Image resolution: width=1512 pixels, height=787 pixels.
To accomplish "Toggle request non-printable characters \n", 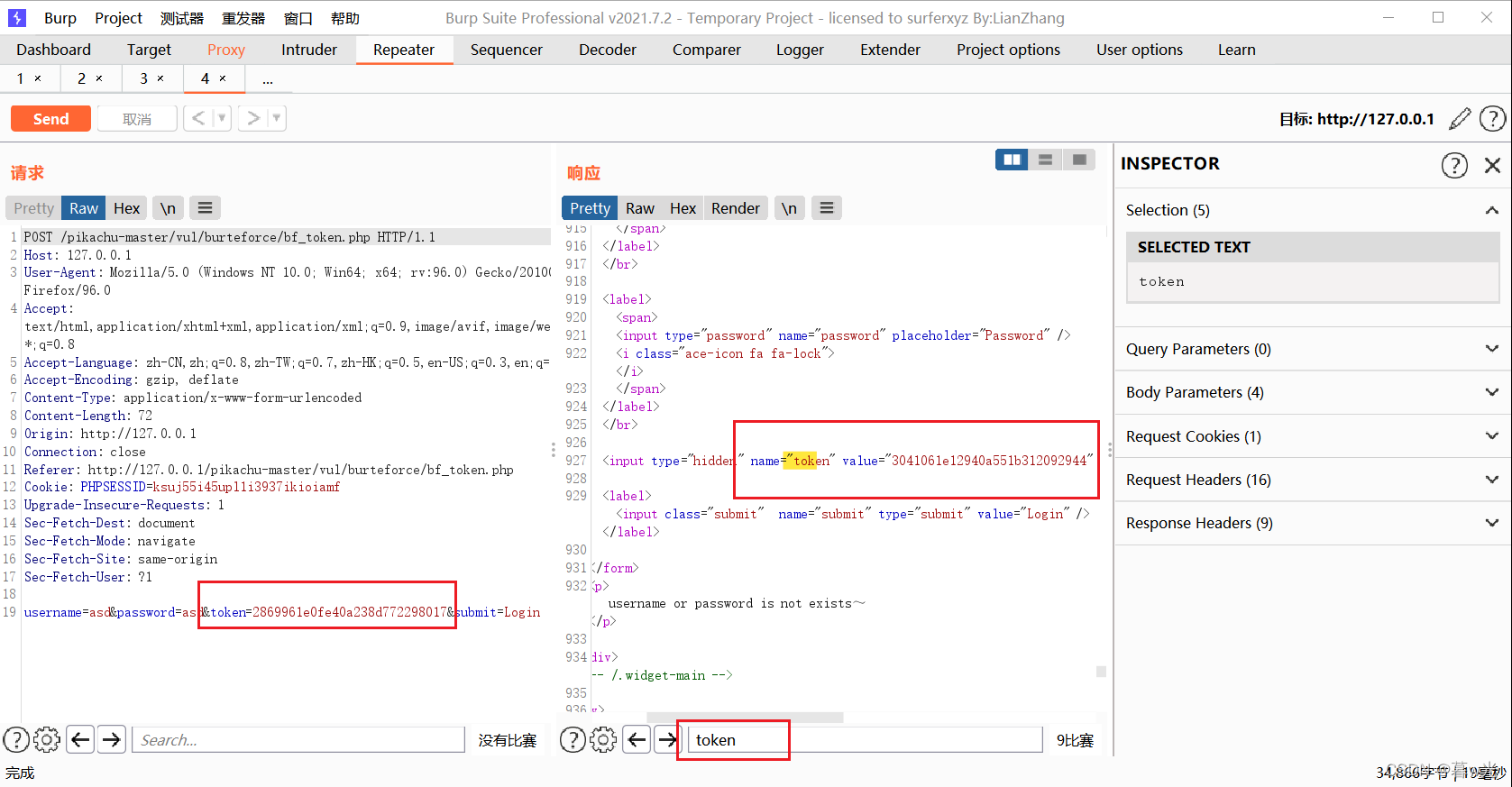I will [168, 208].
